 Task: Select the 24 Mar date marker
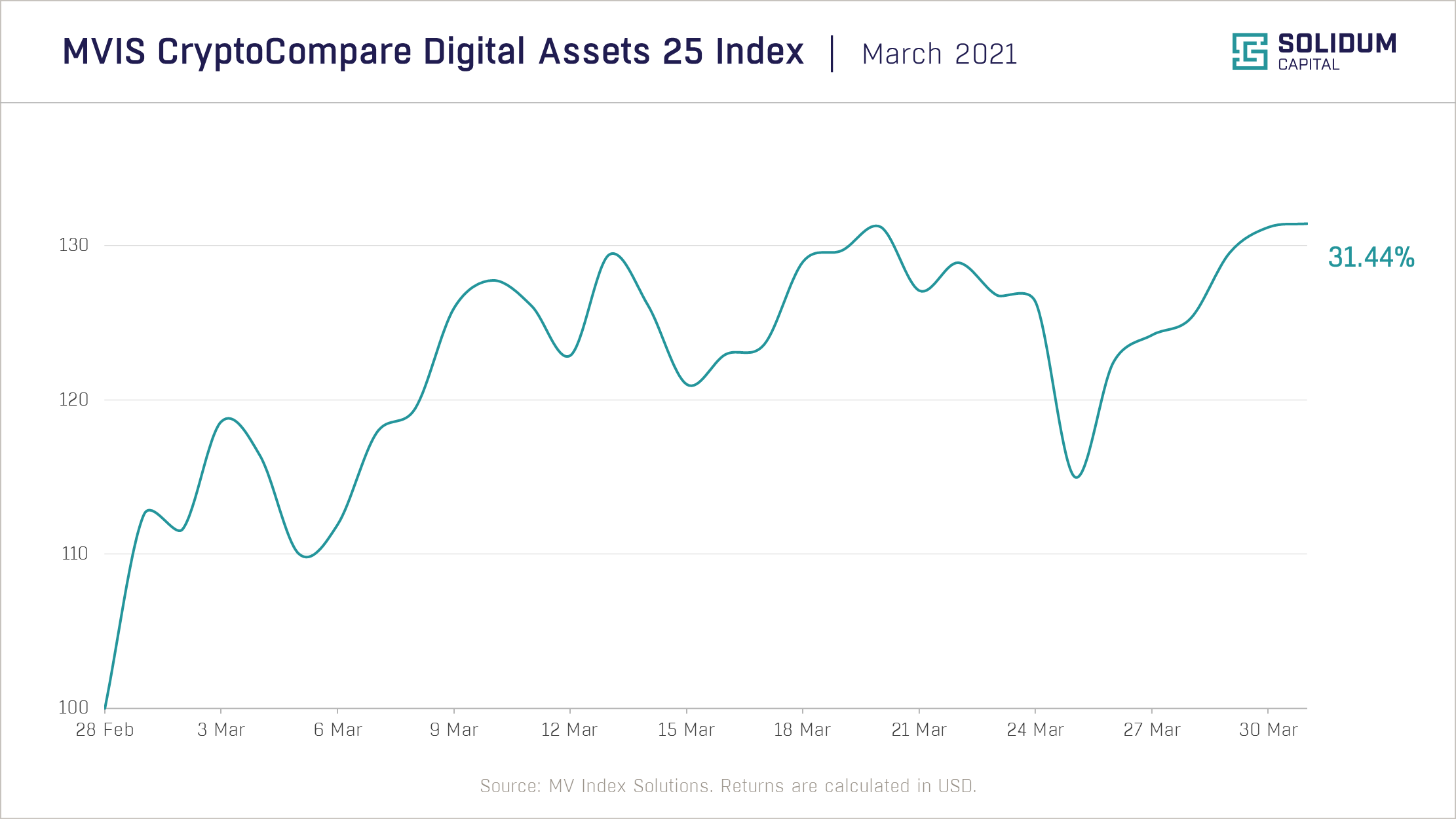click(1035, 730)
